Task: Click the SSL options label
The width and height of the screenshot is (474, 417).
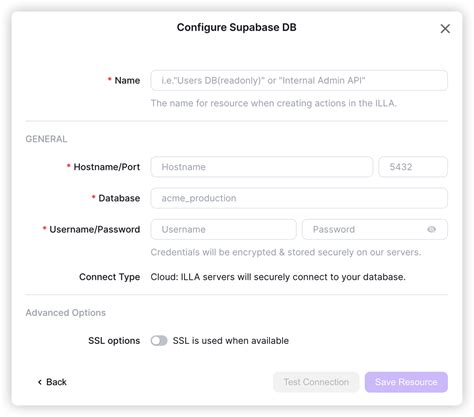Action: 114,341
